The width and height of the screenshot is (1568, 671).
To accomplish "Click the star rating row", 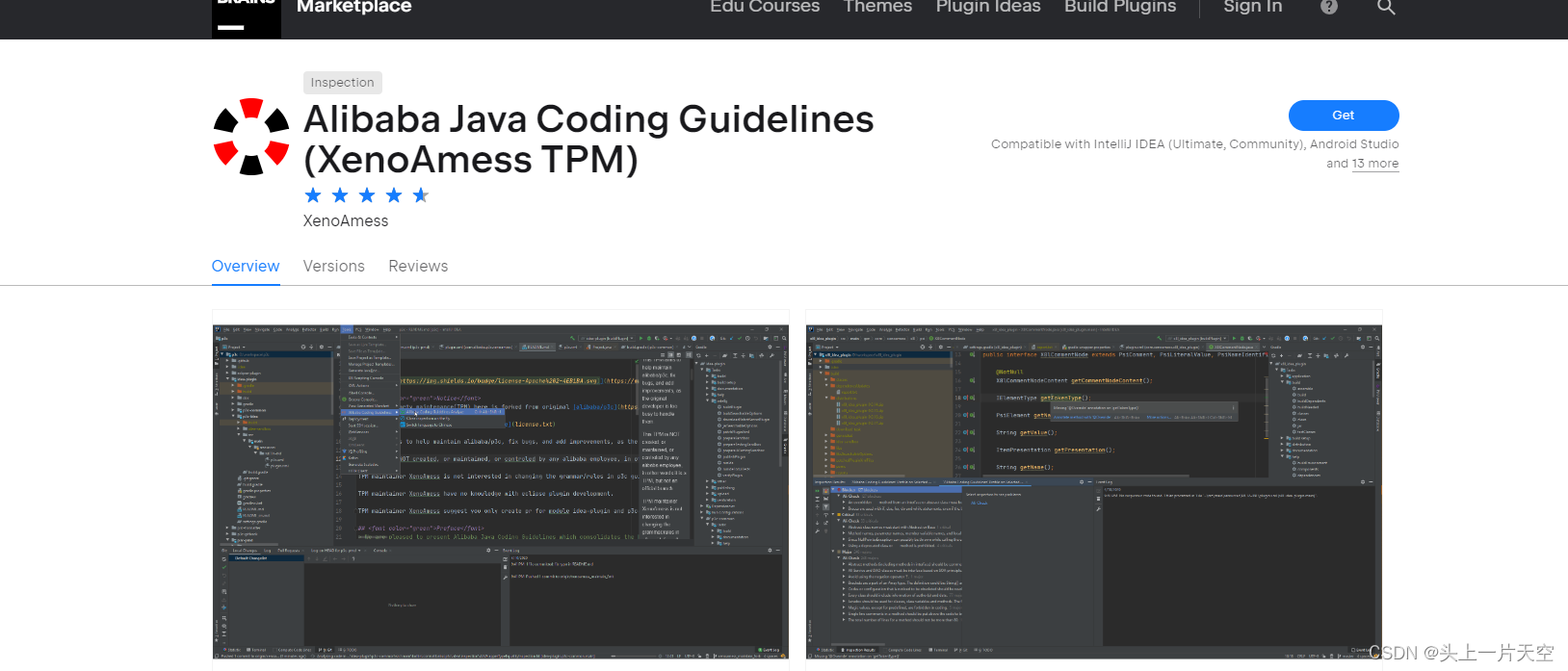I will click(366, 195).
